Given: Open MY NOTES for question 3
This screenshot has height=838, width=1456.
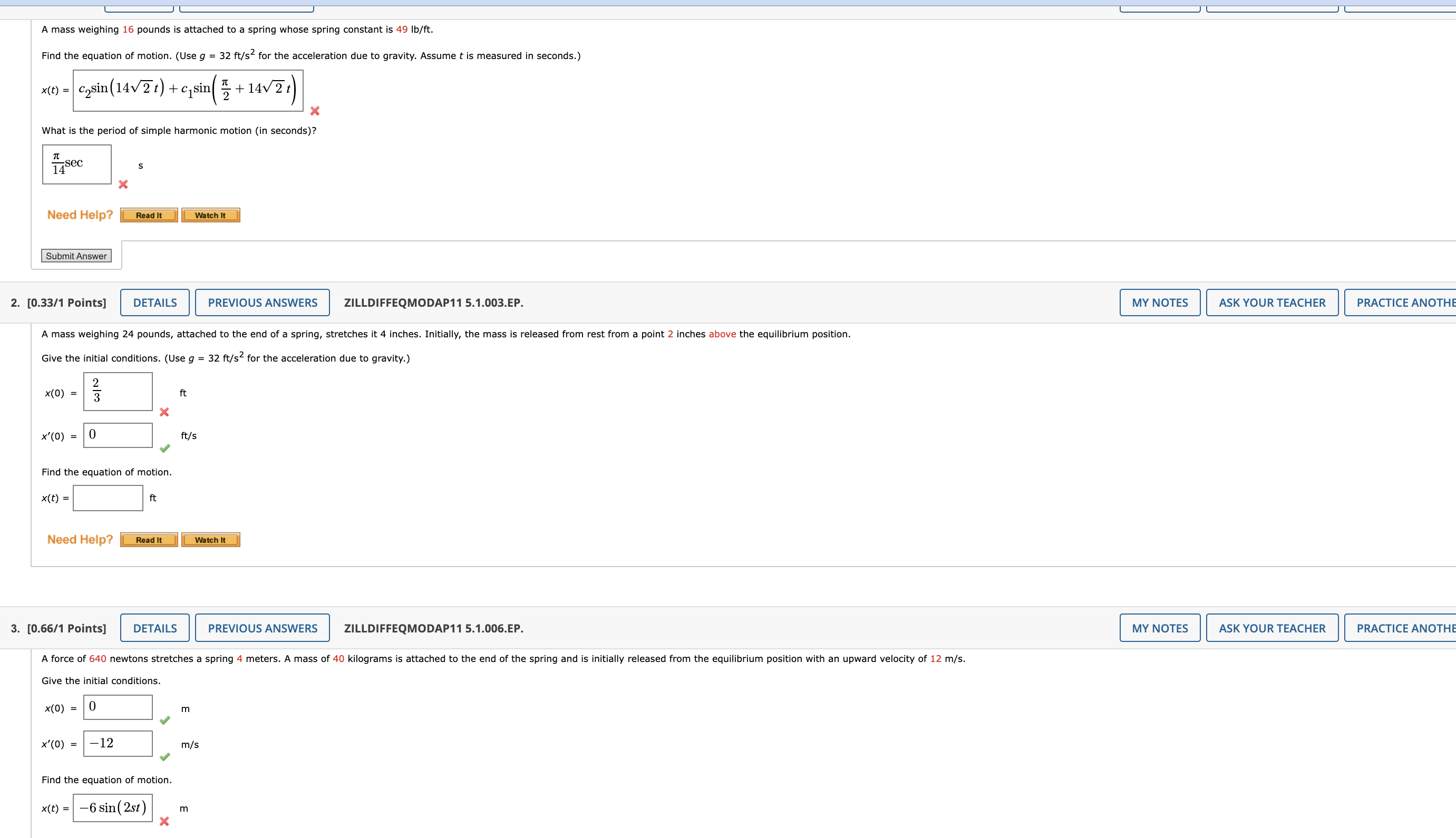Looking at the screenshot, I should (x=1160, y=628).
